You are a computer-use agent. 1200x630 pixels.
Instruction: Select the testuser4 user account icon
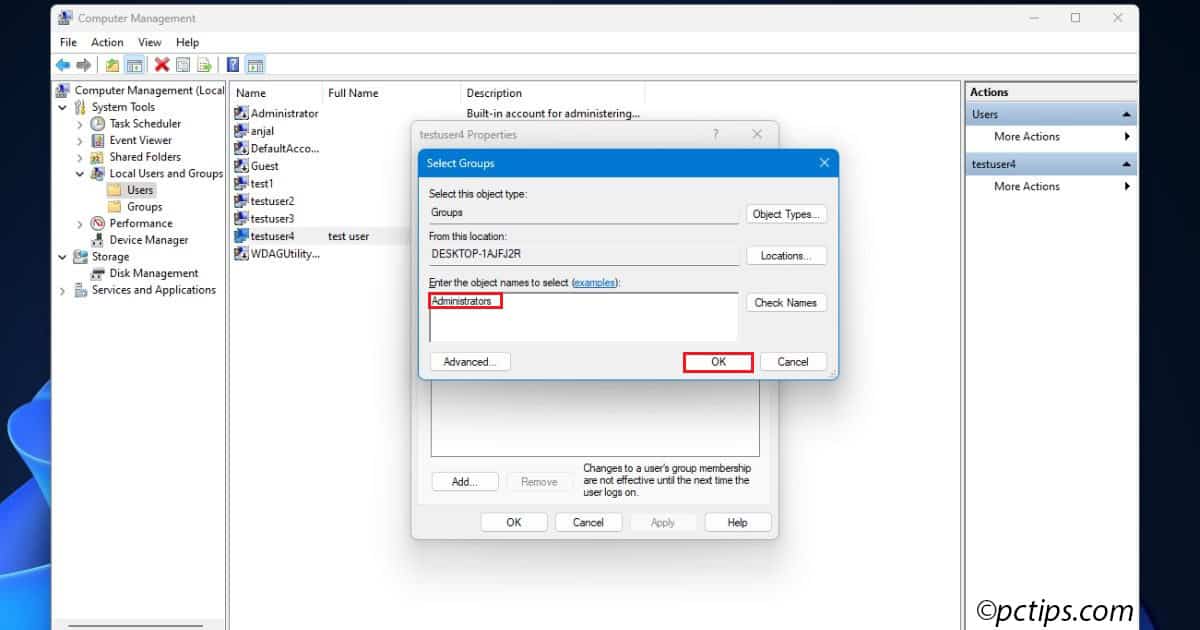click(x=241, y=236)
